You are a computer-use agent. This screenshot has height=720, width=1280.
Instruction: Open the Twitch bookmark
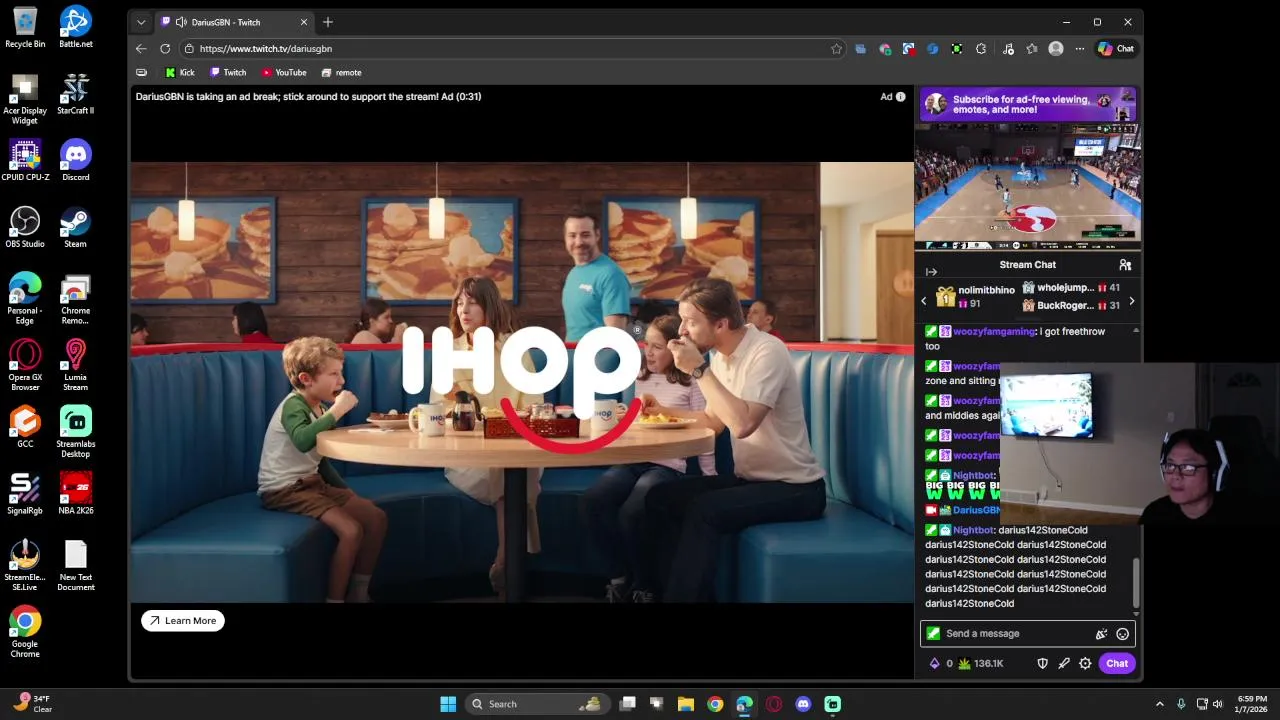pos(228,72)
